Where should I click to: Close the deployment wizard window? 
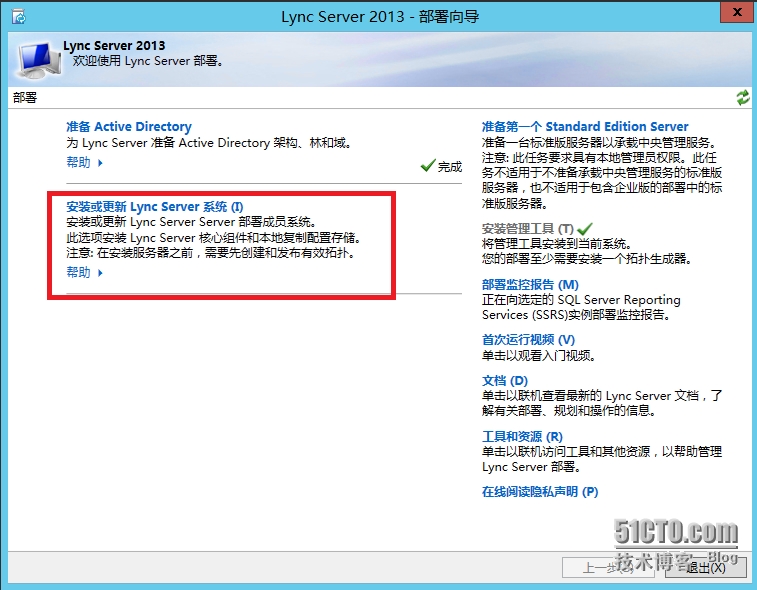[736, 13]
